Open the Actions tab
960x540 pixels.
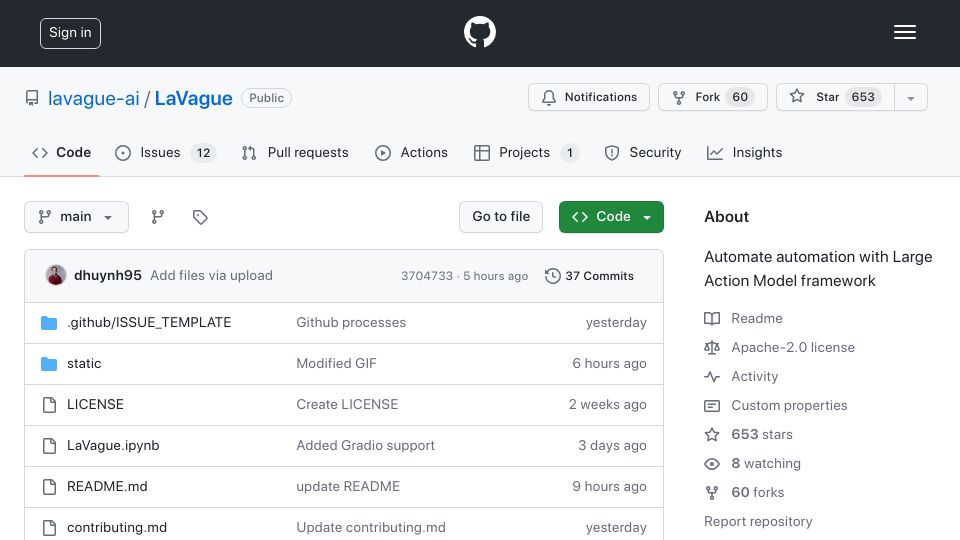(x=411, y=152)
